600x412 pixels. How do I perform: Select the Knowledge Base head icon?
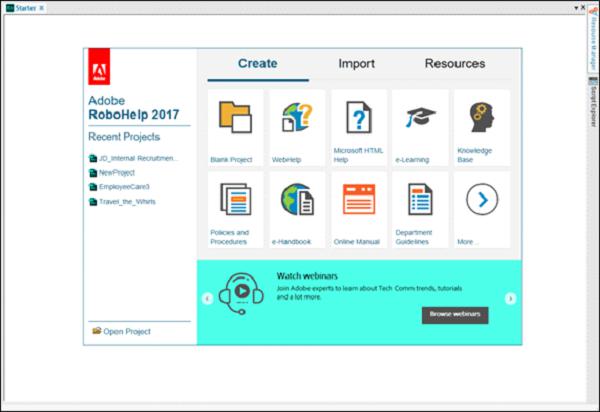482,117
